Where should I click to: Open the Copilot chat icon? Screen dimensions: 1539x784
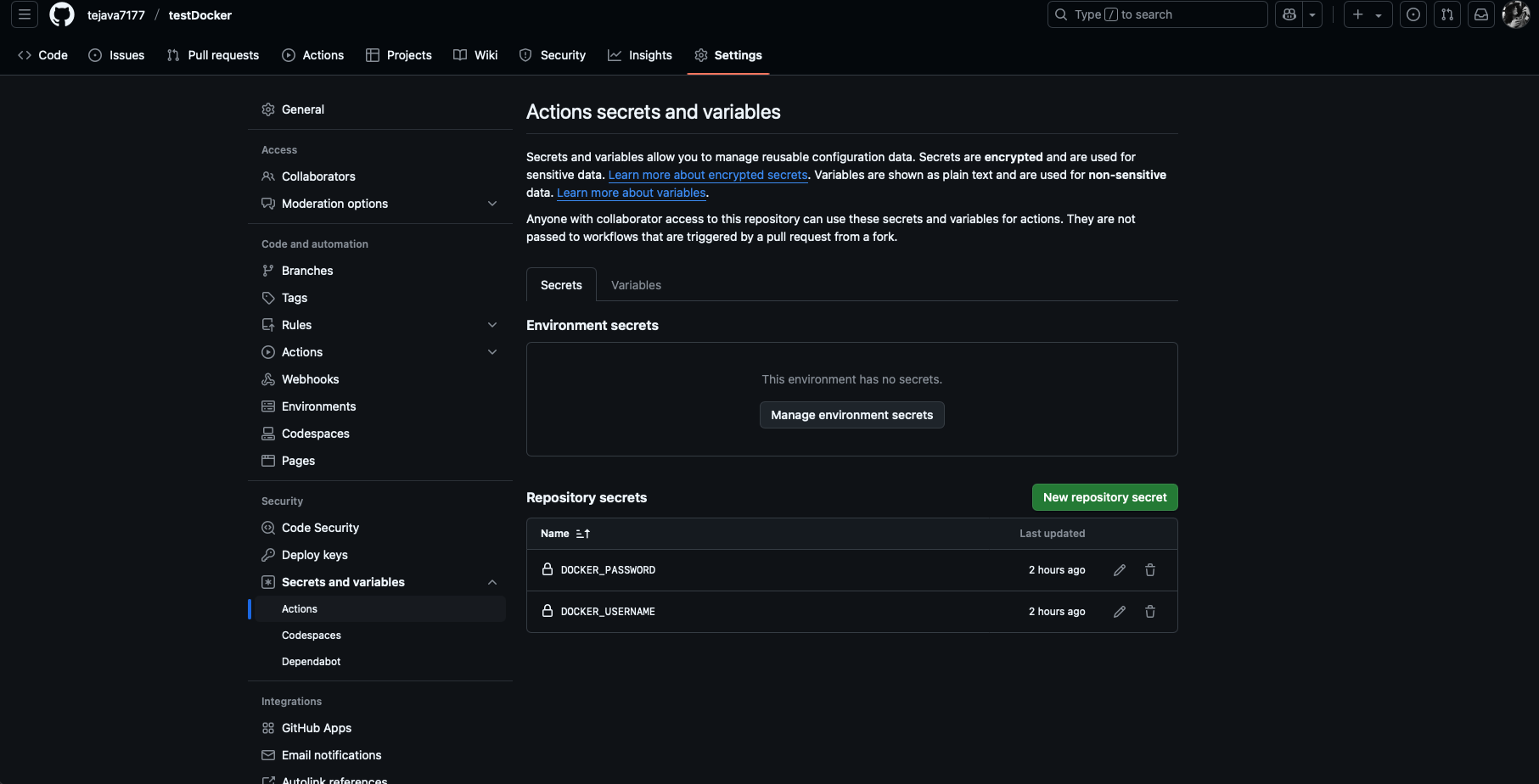click(x=1289, y=14)
